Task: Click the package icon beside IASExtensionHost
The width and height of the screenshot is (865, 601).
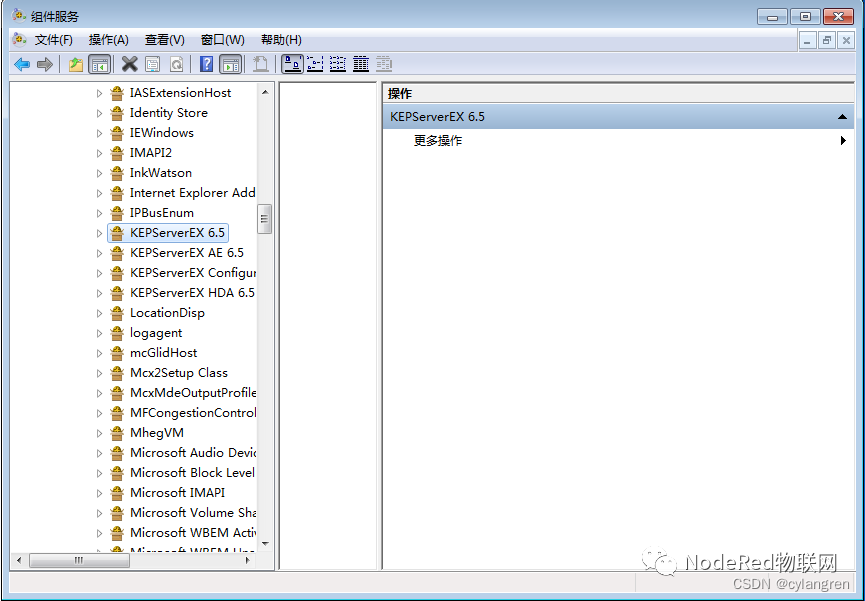Action: (x=117, y=93)
